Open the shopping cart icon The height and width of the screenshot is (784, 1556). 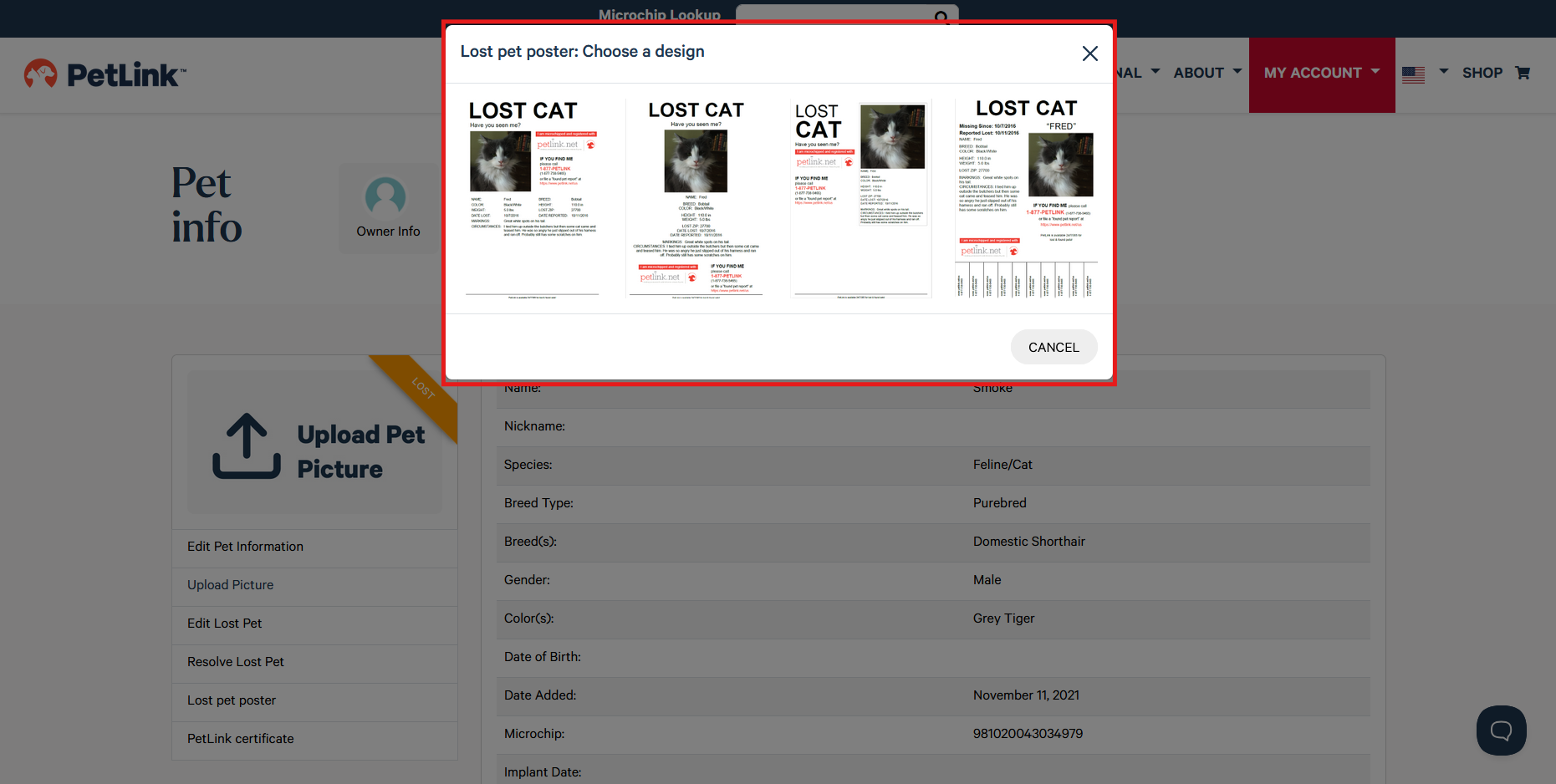[x=1523, y=73]
